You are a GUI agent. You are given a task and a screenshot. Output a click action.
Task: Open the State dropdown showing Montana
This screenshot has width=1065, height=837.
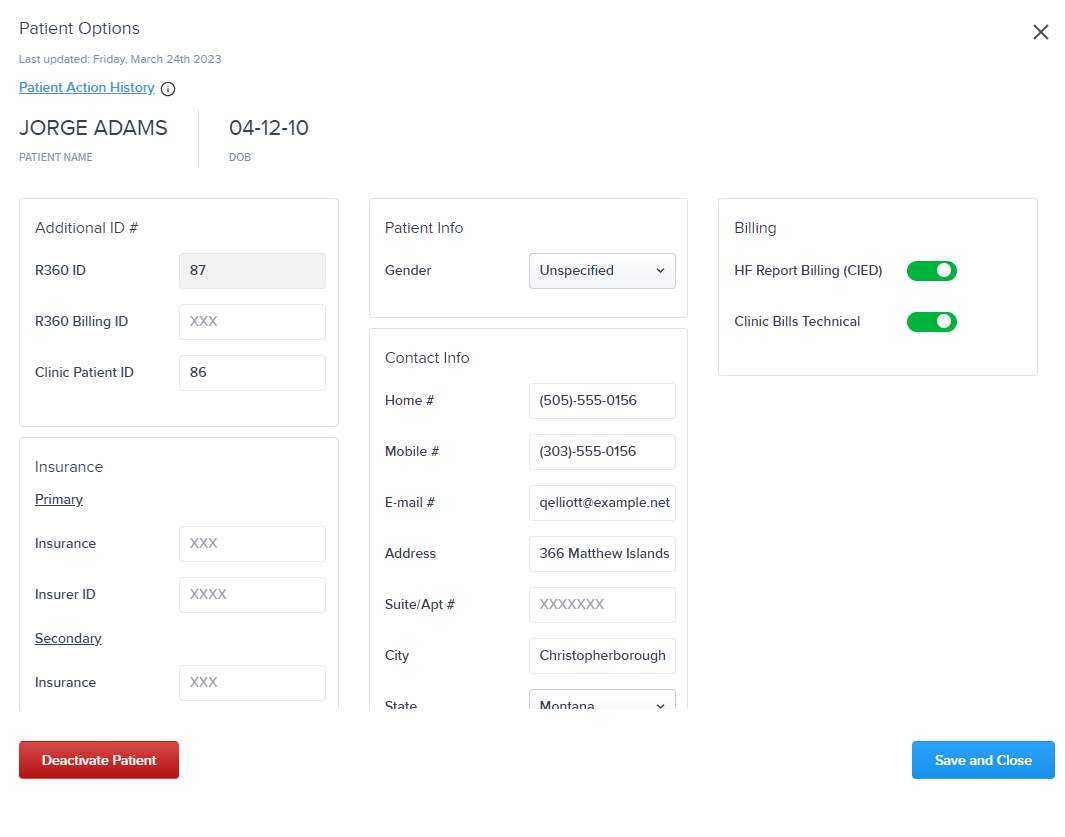[601, 704]
